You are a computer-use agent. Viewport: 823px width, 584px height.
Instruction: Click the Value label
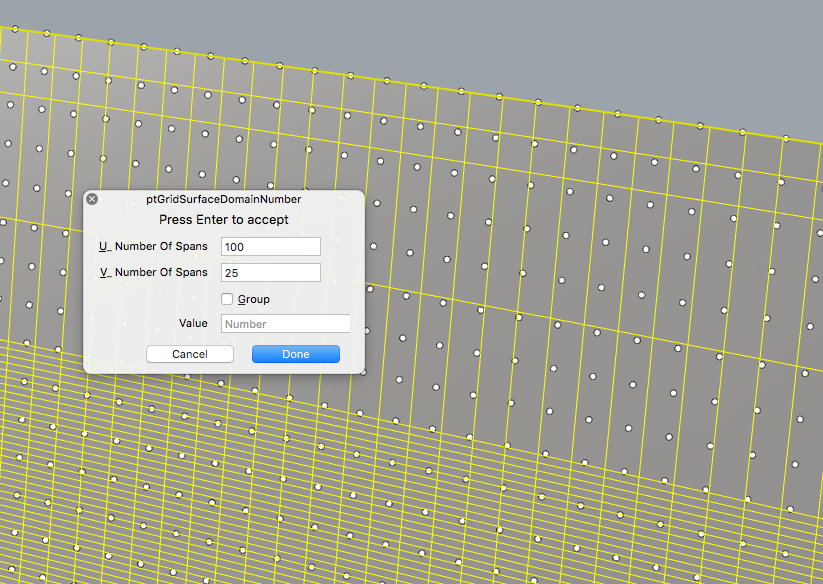[196, 323]
